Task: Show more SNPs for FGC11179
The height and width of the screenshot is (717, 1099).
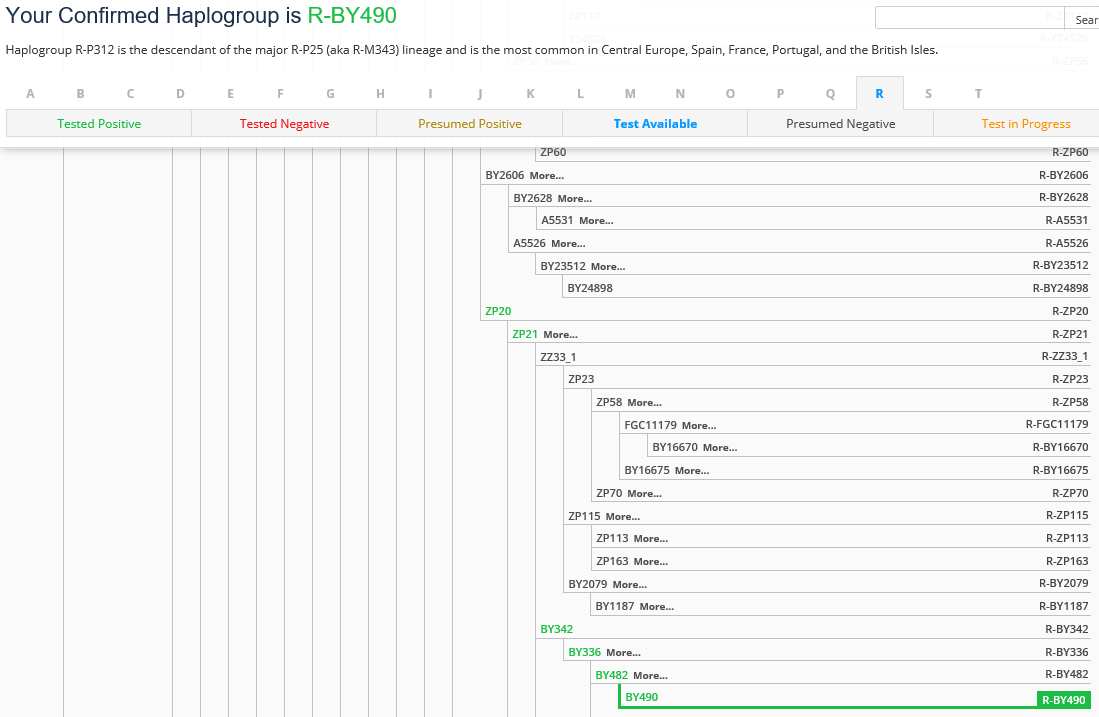Action: point(698,426)
